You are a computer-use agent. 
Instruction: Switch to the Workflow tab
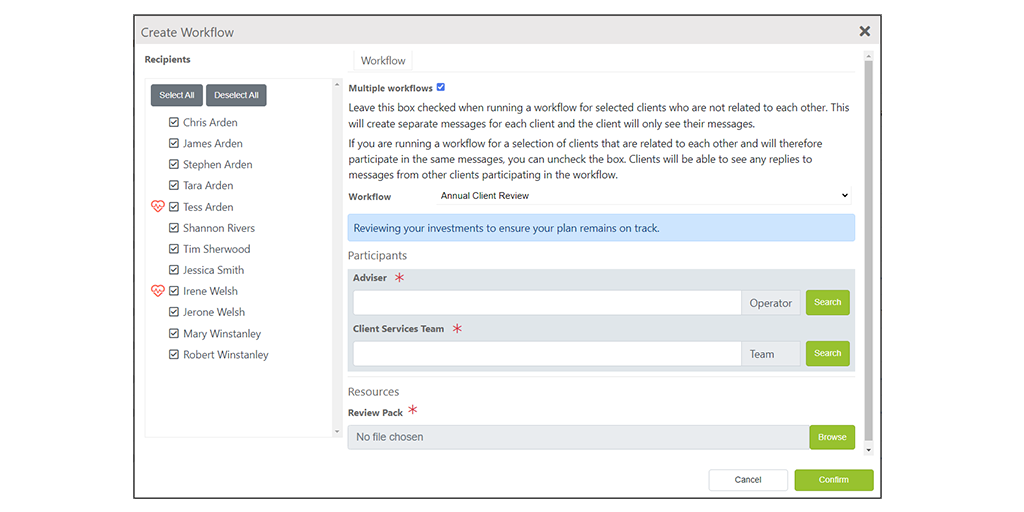[383, 61]
